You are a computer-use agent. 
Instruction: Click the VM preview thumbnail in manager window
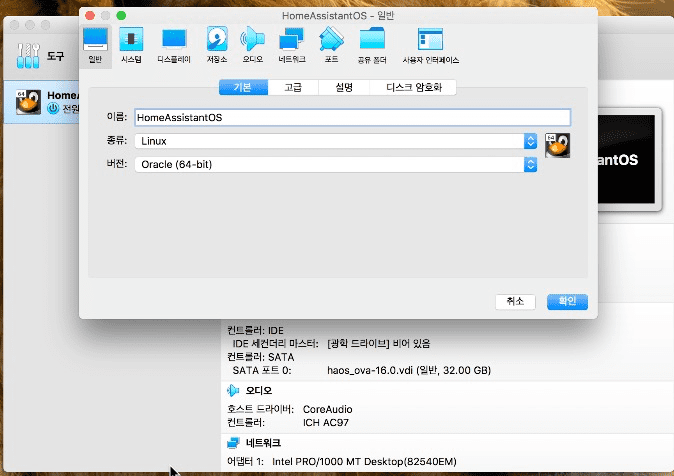click(x=629, y=159)
